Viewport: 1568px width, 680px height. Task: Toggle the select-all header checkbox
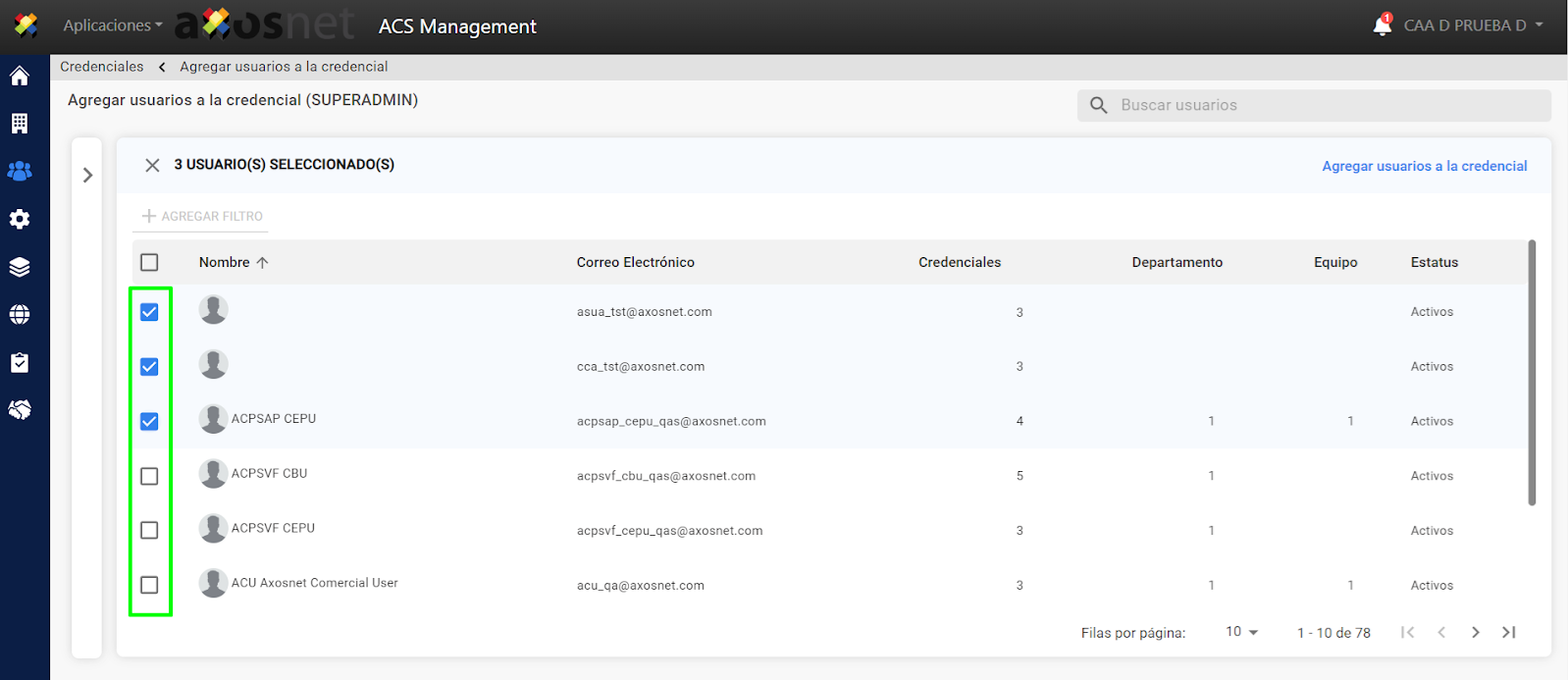149,262
